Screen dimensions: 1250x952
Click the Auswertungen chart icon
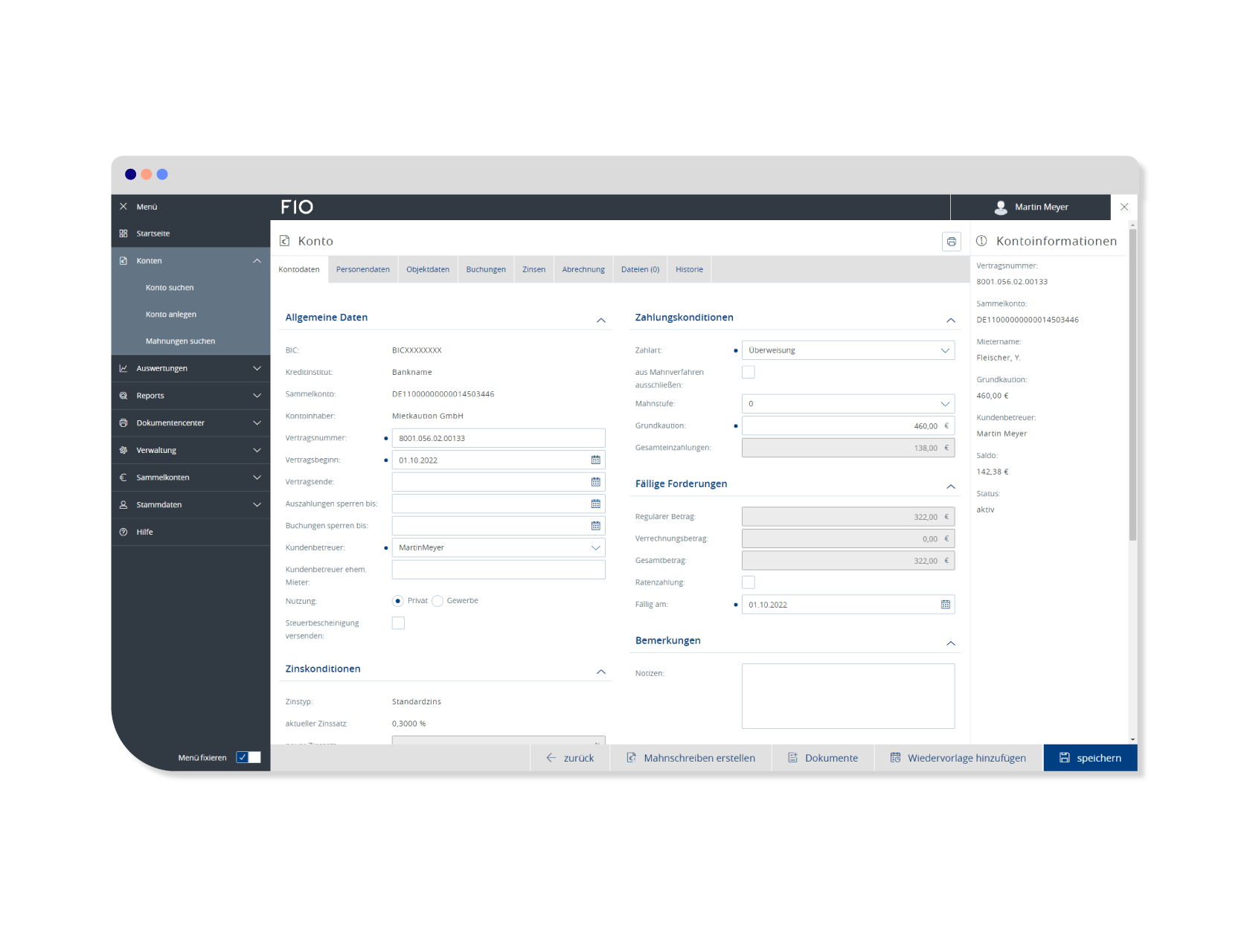point(124,368)
